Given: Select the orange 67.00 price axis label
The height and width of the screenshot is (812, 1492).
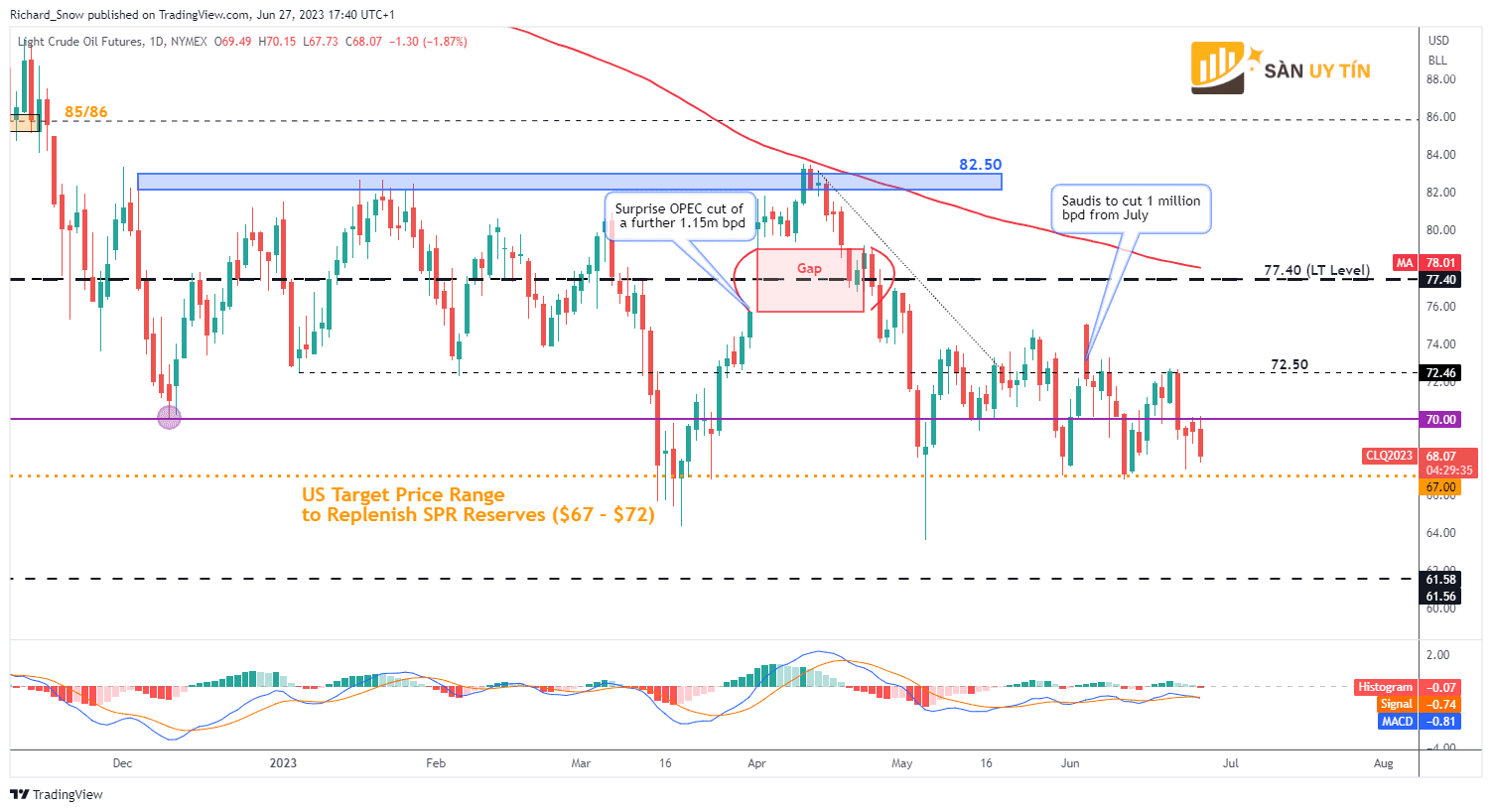Looking at the screenshot, I should pos(1441,487).
